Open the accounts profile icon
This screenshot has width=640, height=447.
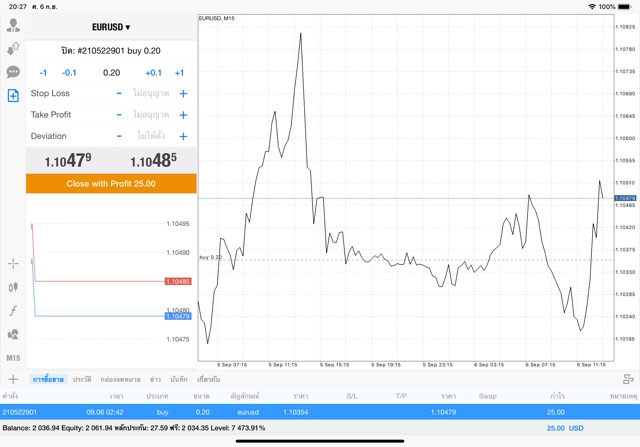[x=13, y=26]
